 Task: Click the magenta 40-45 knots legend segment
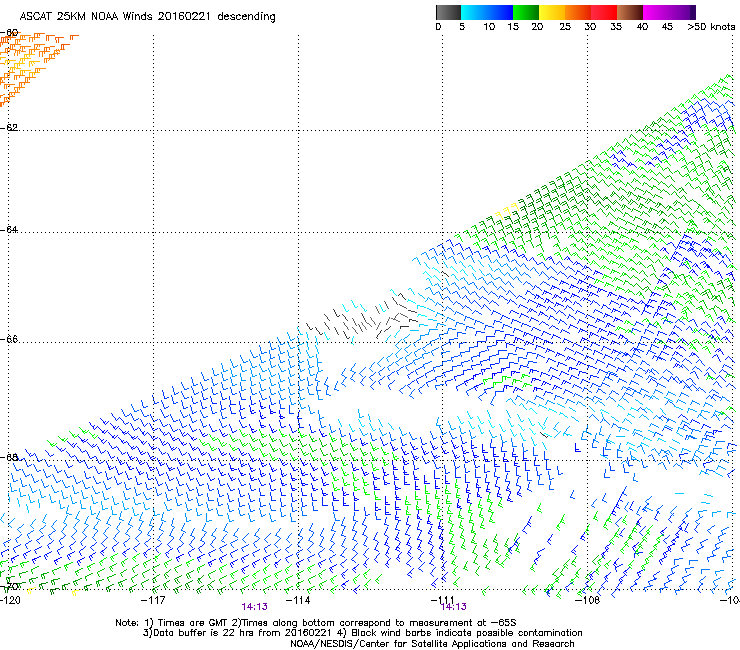(656, 12)
